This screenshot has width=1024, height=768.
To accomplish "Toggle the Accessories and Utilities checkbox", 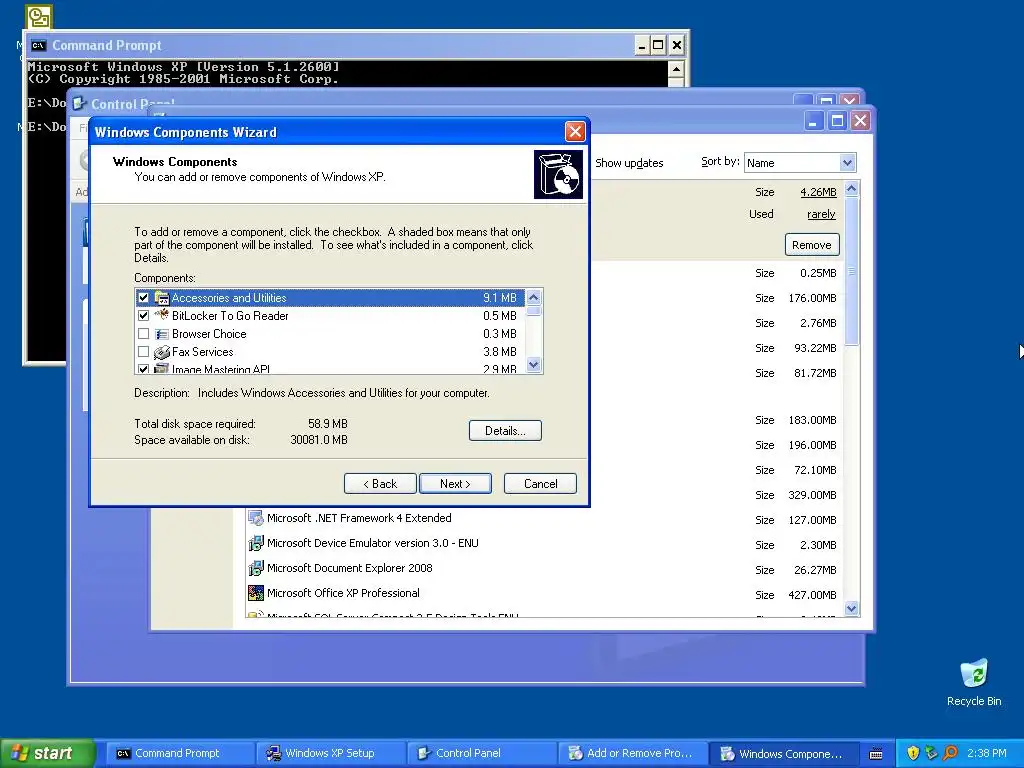I will [x=143, y=298].
